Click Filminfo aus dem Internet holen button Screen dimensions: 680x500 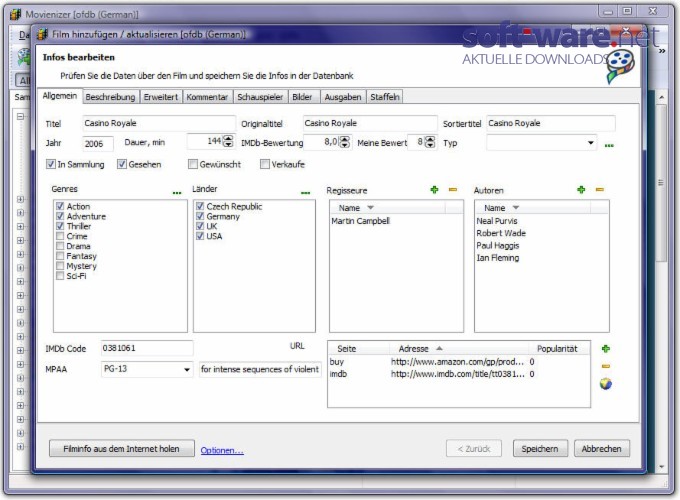point(121,448)
